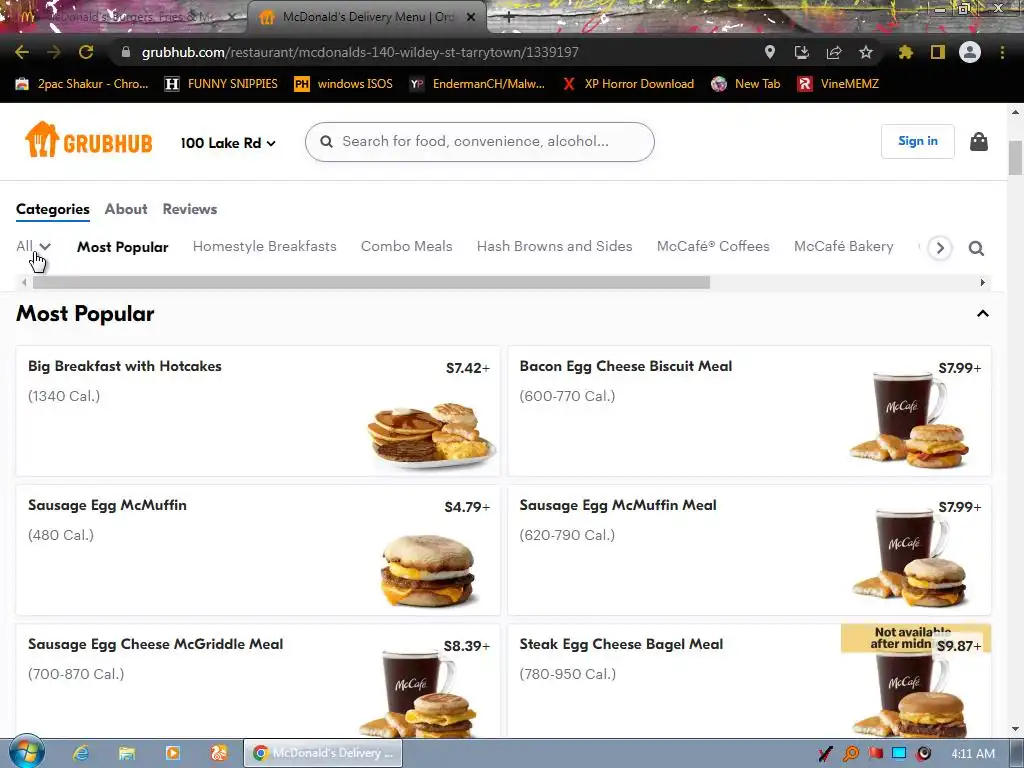Open the XP Horror Download bookmark

[x=628, y=84]
